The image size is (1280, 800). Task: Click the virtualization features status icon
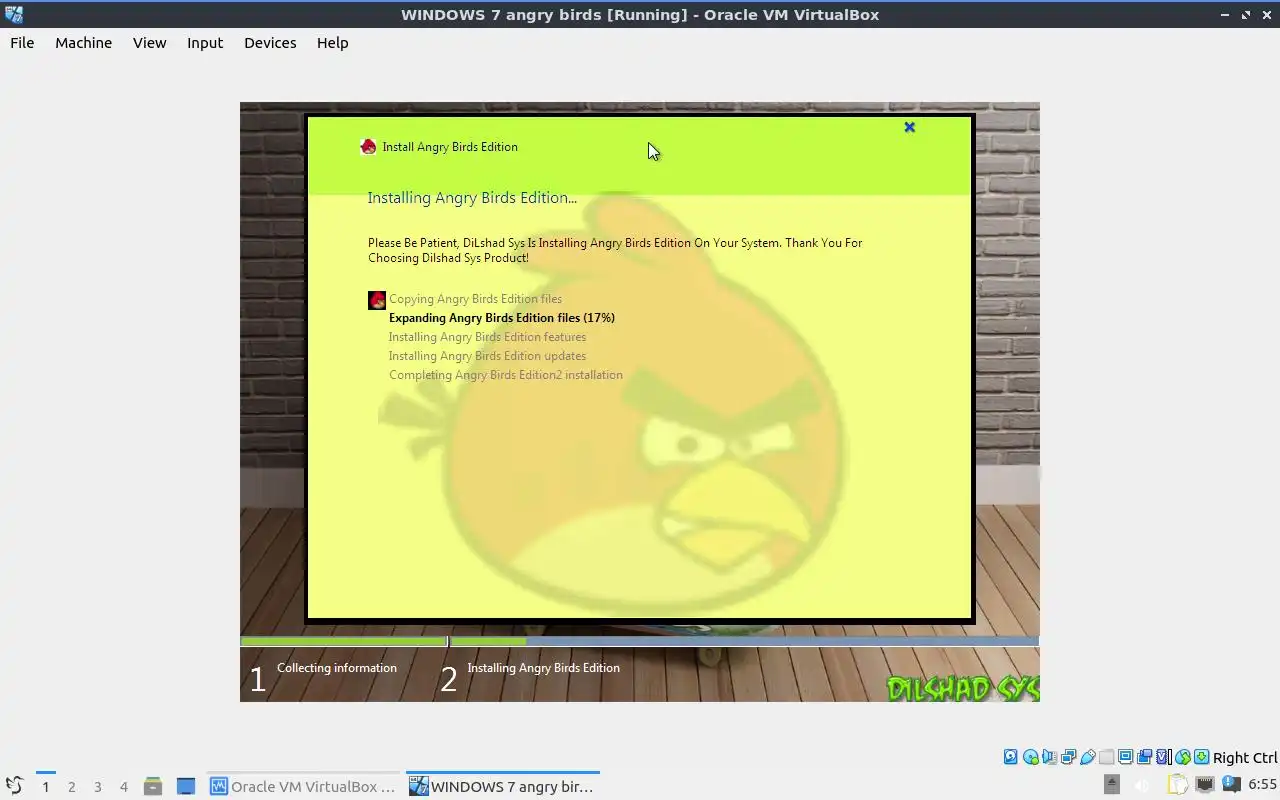click(x=1163, y=757)
